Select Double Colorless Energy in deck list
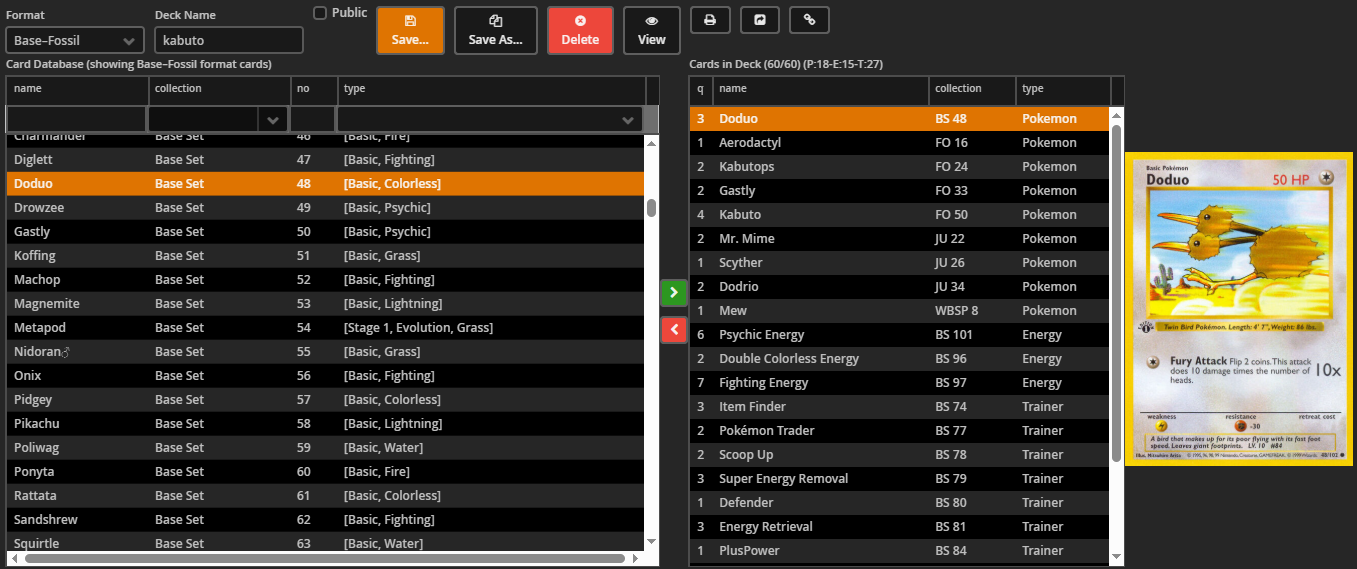 900,359
